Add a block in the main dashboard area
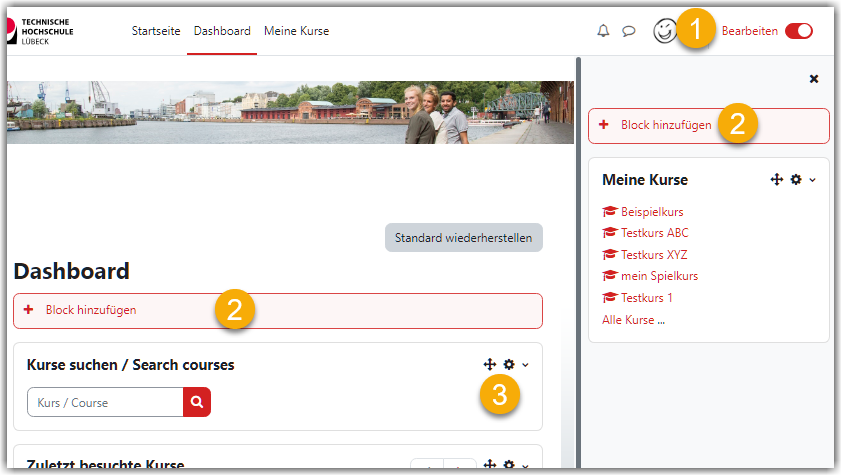Viewport: 842px width, 476px height. [278, 311]
